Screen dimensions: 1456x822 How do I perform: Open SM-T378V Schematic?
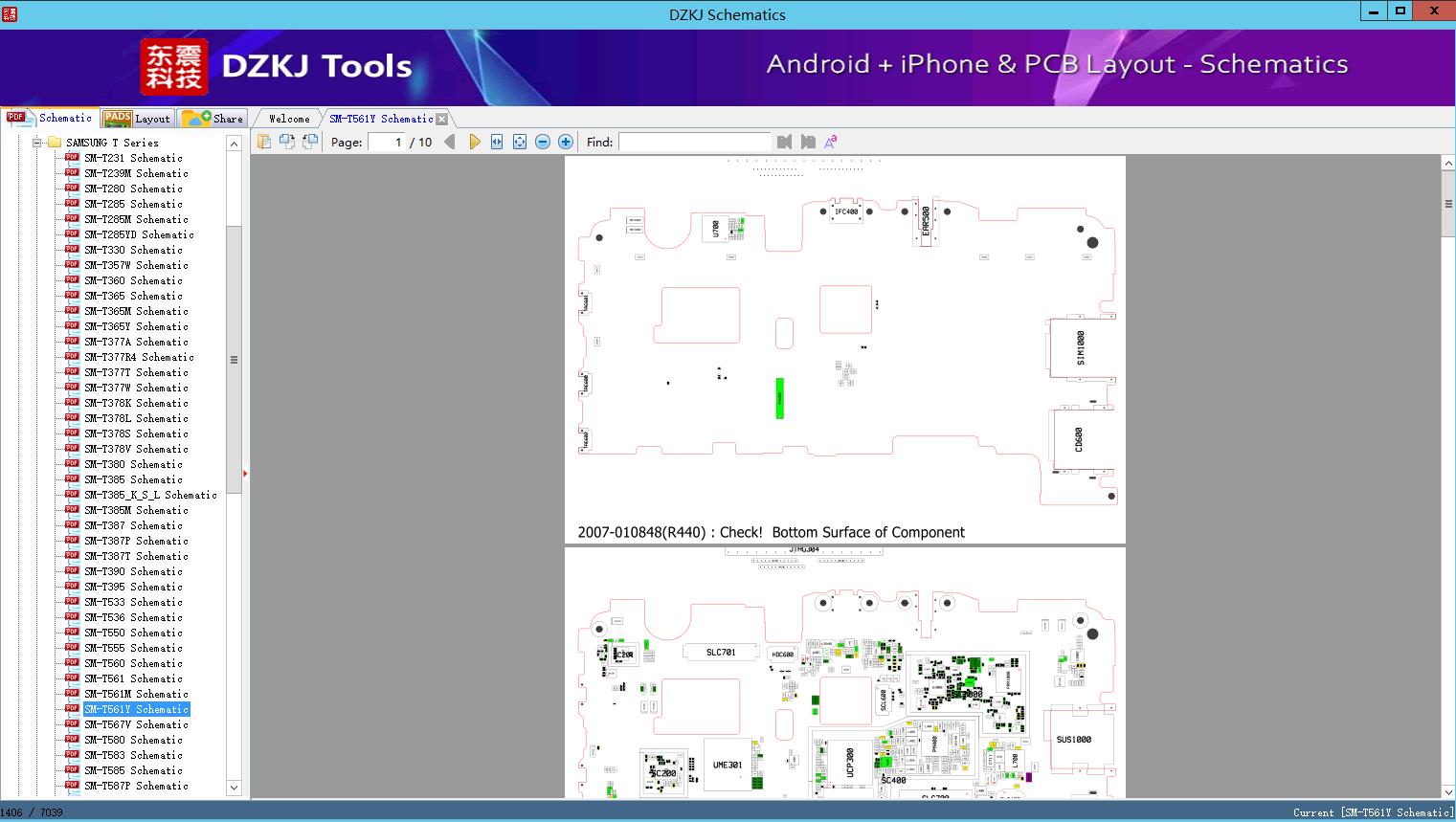(136, 449)
